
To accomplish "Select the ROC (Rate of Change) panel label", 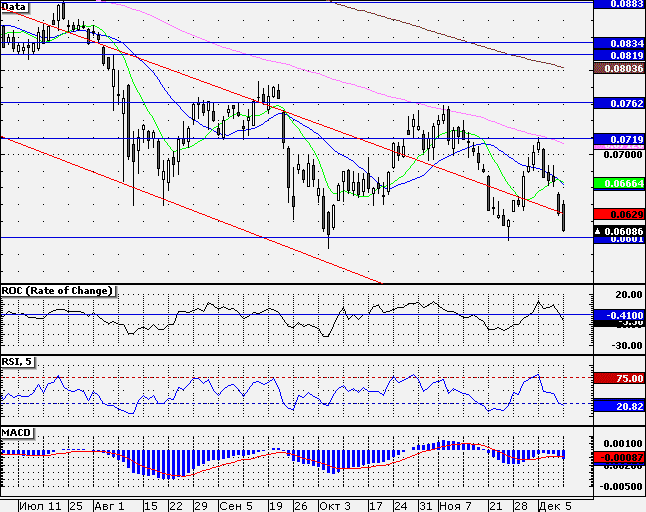I will pos(58,291).
